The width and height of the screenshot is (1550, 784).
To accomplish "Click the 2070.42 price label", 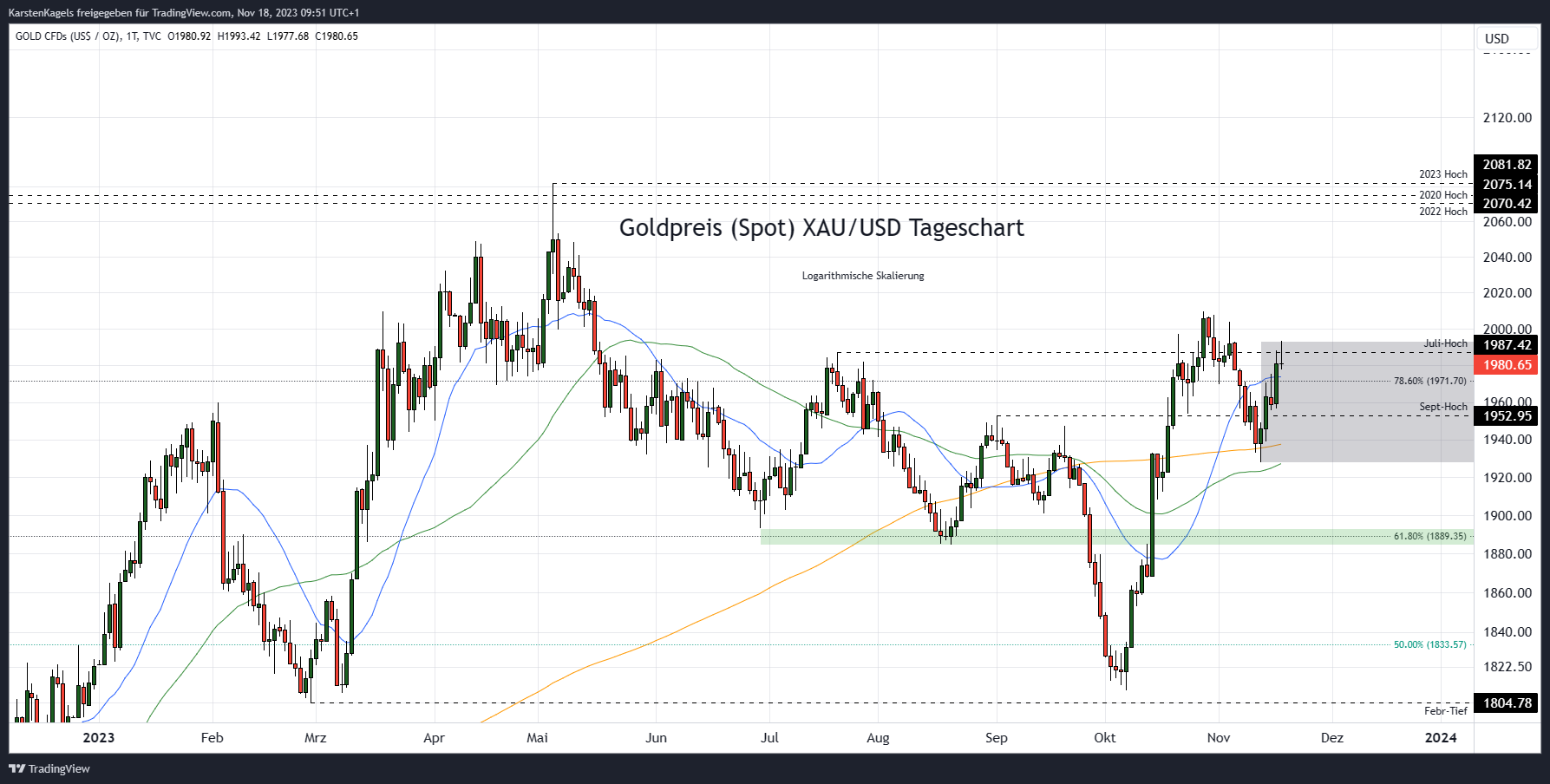I will pos(1507,203).
